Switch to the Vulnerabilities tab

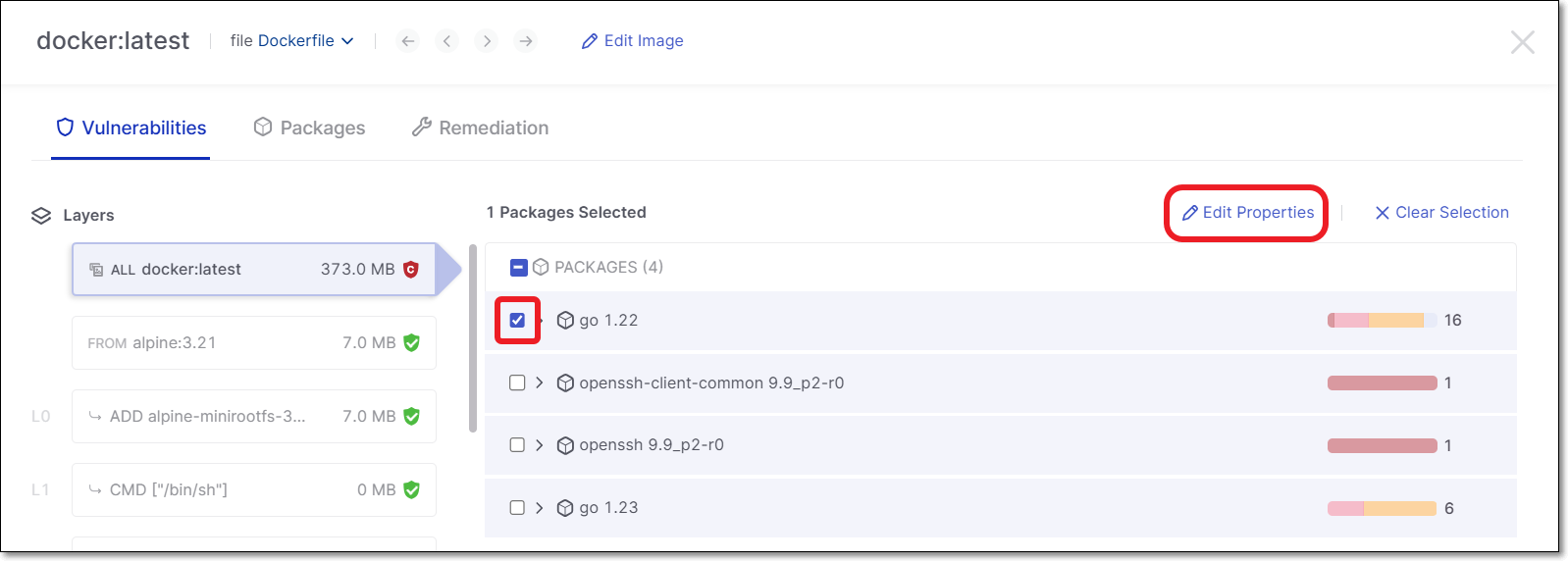pyautogui.click(x=131, y=128)
